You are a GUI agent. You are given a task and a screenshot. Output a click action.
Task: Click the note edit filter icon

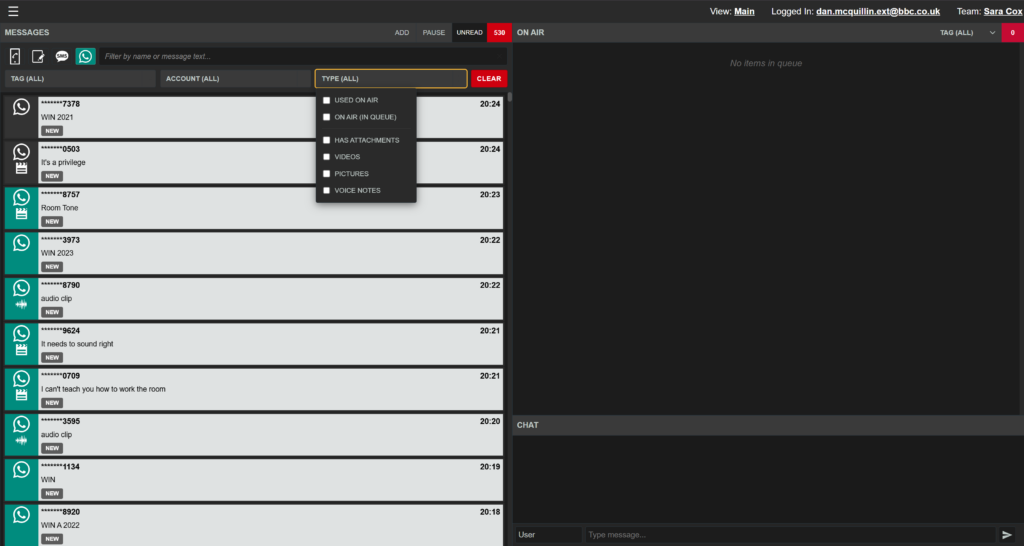(x=38, y=57)
